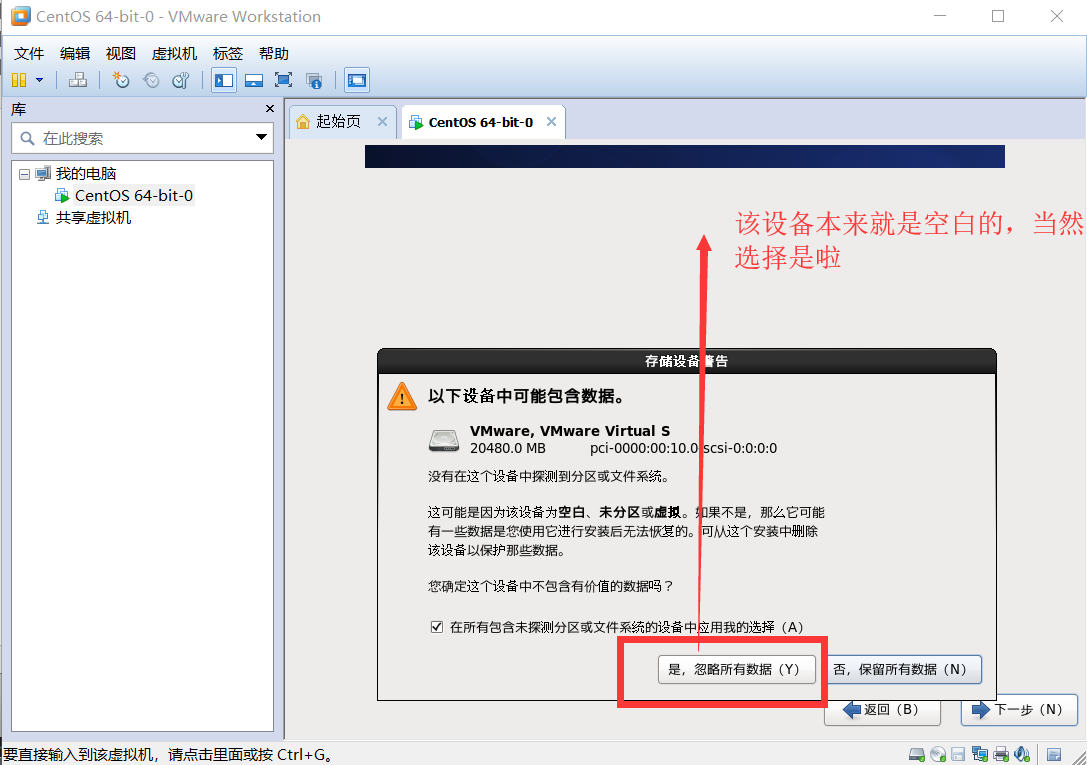Click the send Ctrl+Alt+Del toolbar icon
Viewport: 1087px width, 765px height.
click(x=78, y=80)
